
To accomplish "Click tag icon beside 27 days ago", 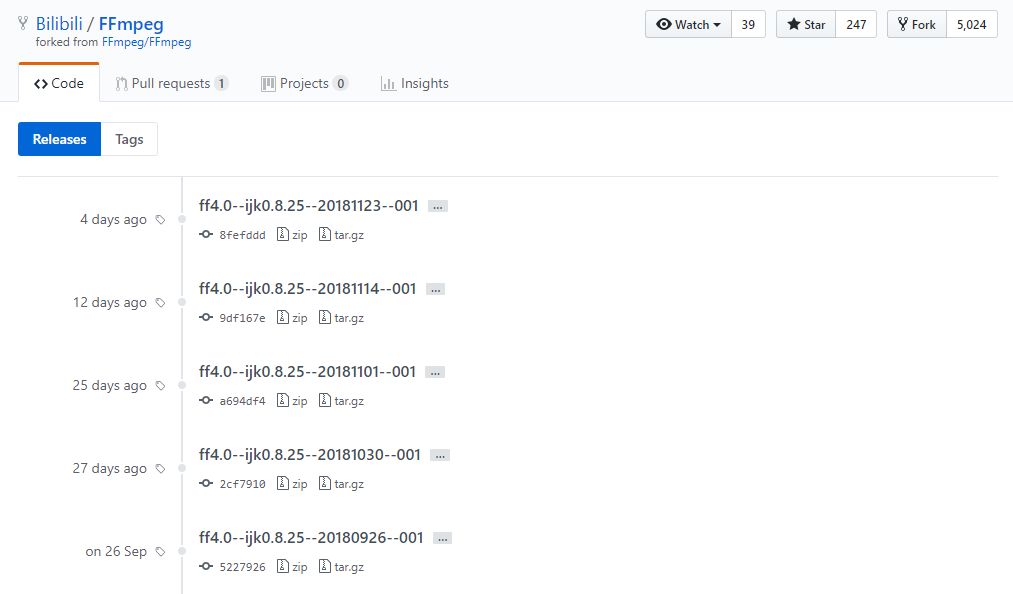I will pyautogui.click(x=160, y=469).
